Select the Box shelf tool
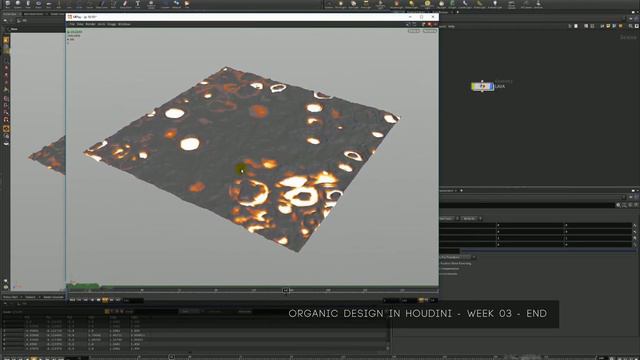This screenshot has width=640, height=360. click(x=7, y=4)
